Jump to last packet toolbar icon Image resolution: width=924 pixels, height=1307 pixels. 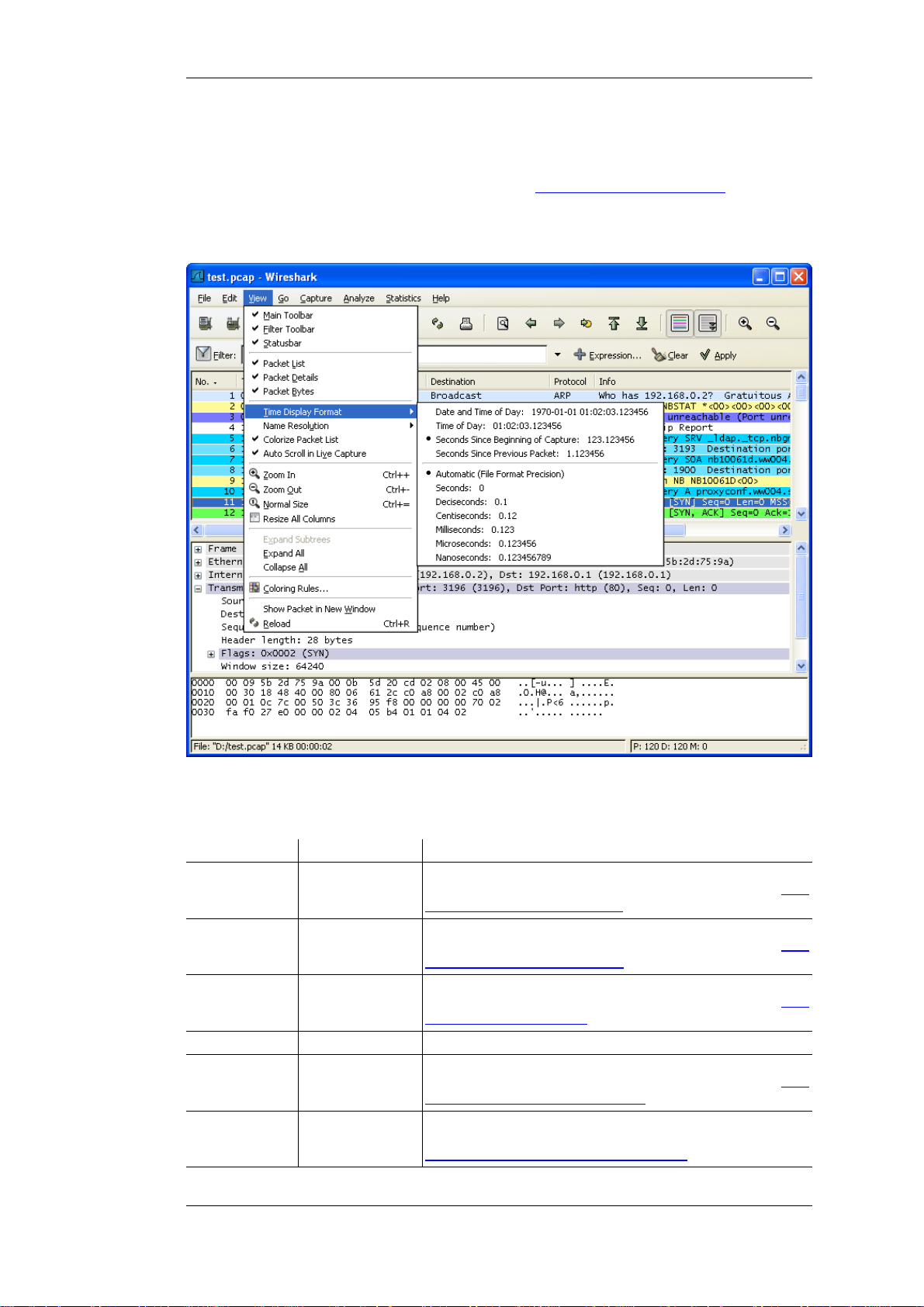642,323
